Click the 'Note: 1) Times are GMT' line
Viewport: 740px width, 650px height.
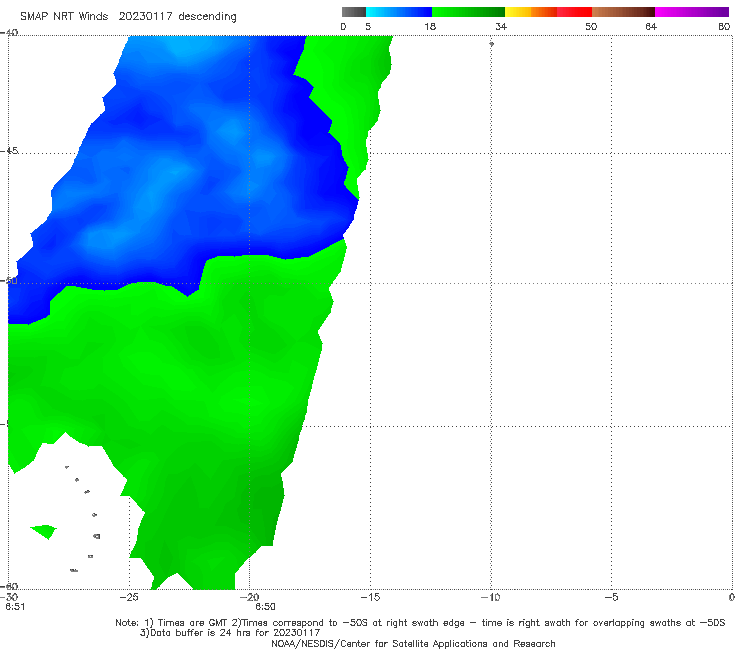[x=420, y=623]
